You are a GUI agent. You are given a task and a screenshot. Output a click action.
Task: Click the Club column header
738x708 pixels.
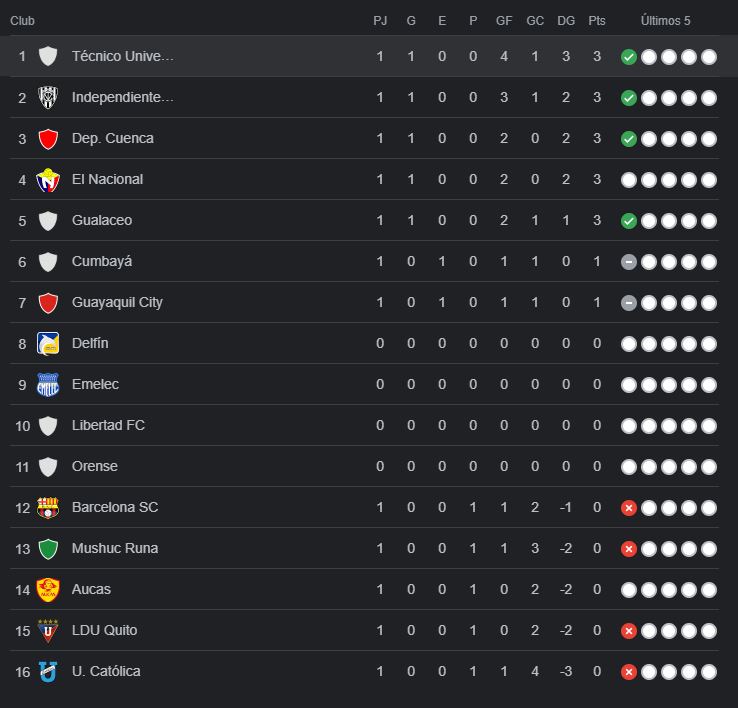click(24, 20)
